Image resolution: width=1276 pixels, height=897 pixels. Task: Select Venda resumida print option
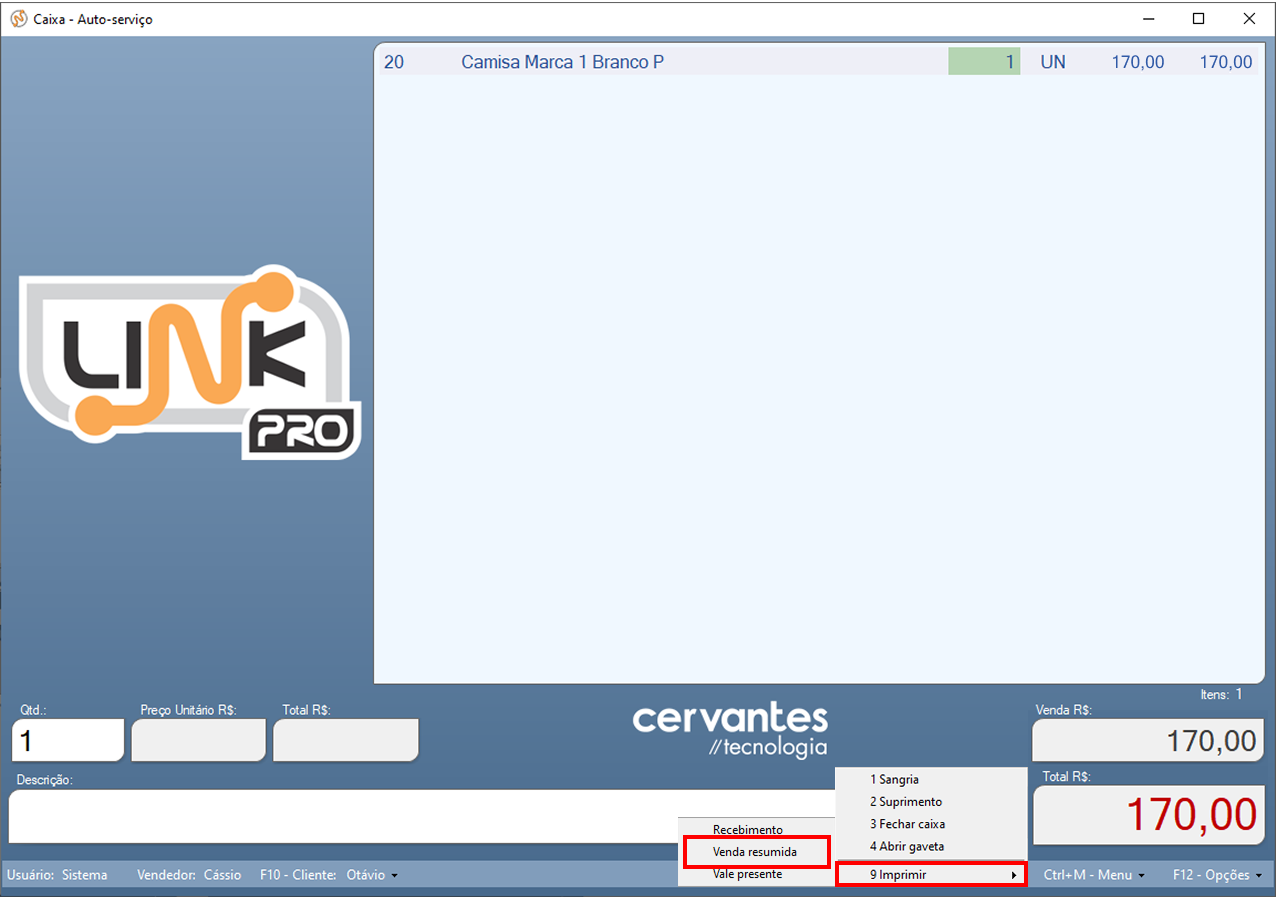pos(755,852)
